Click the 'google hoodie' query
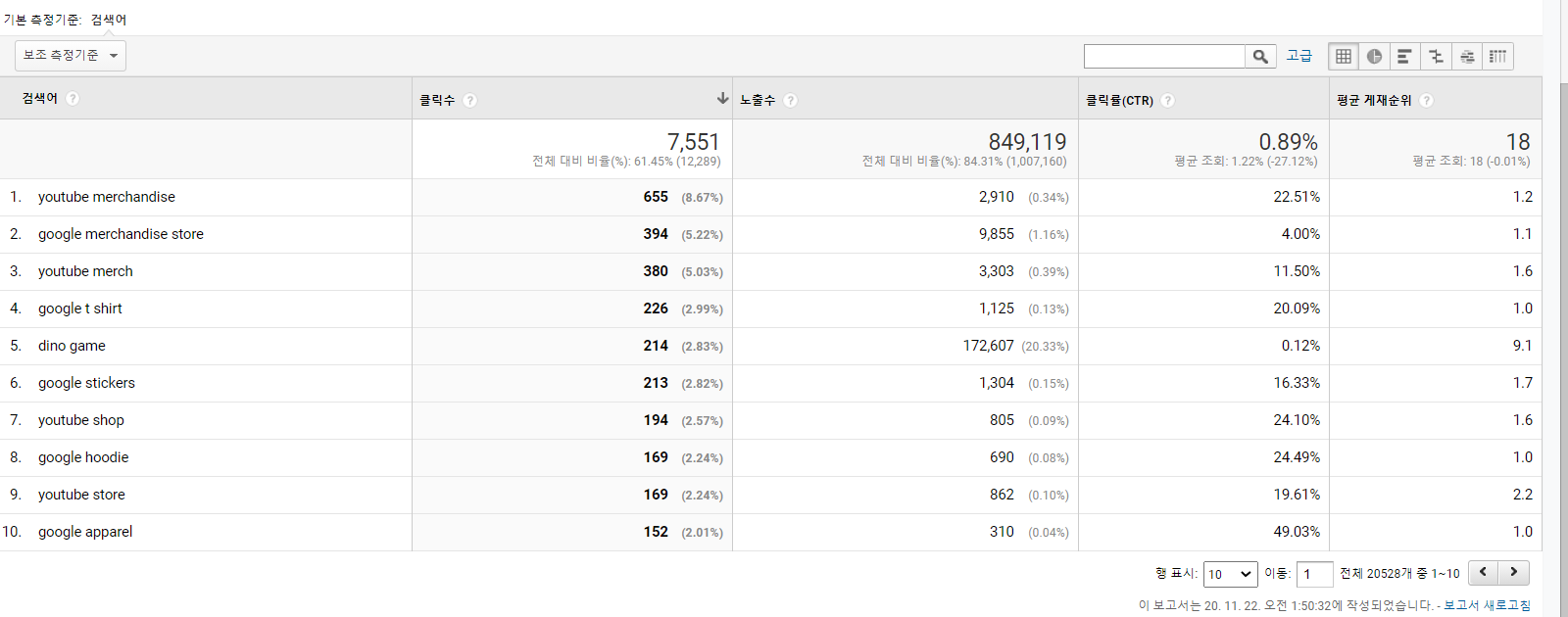1568x617 pixels. point(83,457)
